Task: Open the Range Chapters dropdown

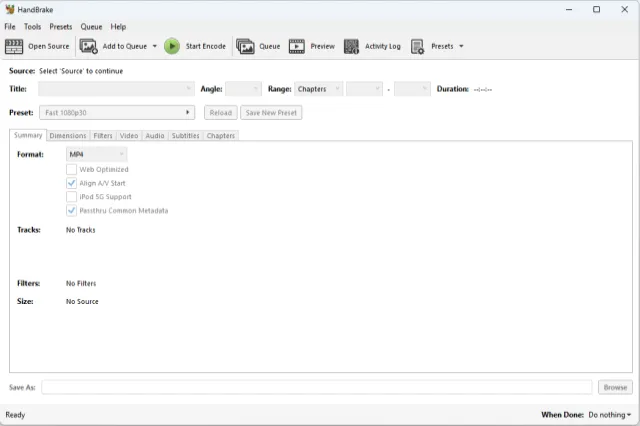Action: (318, 89)
